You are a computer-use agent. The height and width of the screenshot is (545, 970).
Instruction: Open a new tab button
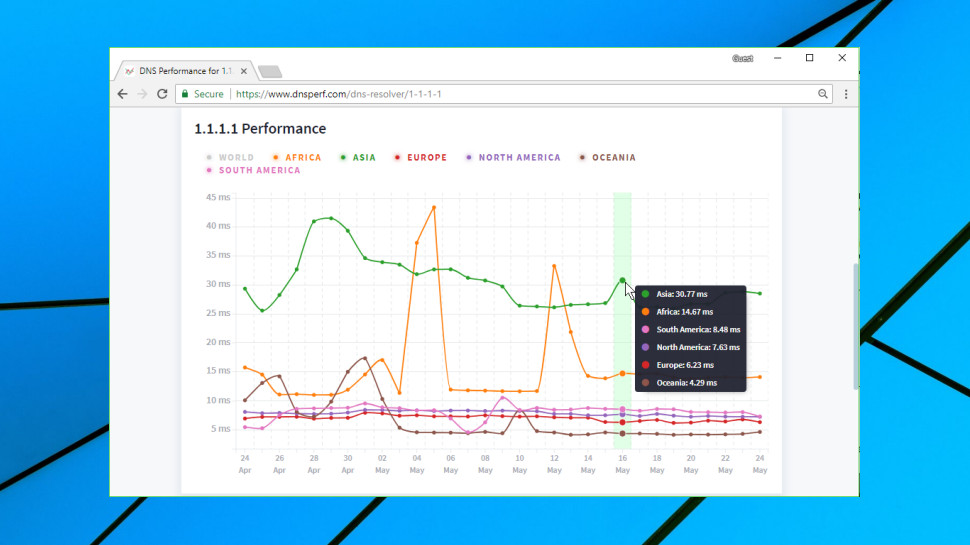(270, 72)
